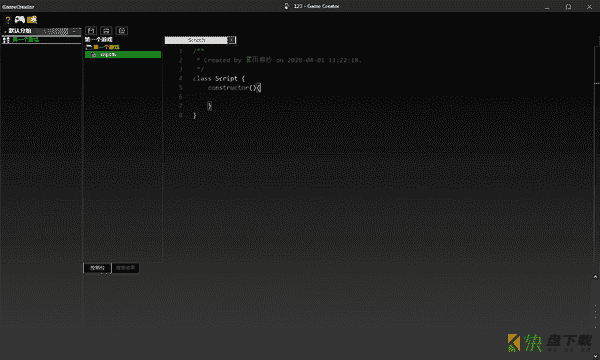
Task: Click line number 6 in the editor gutter
Action: (181, 97)
